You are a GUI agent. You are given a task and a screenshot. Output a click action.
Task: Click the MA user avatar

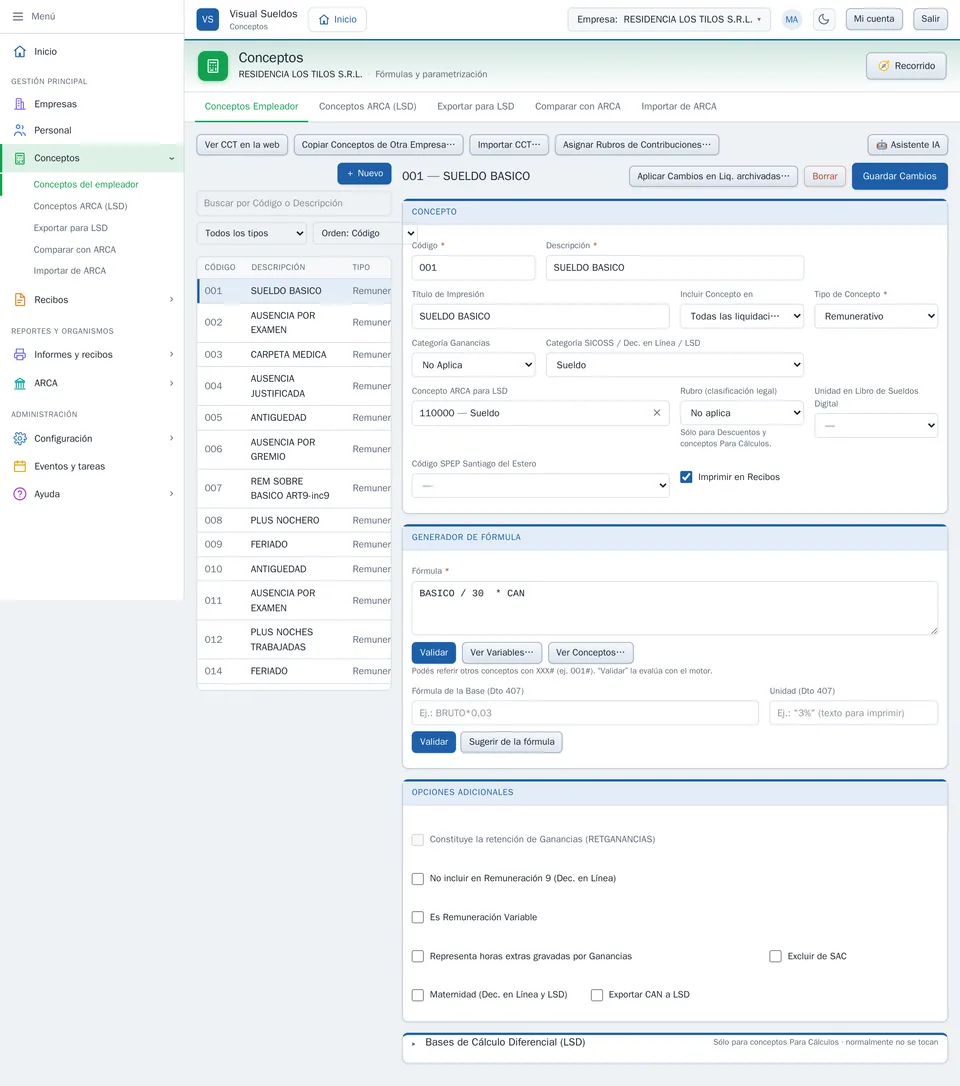(792, 19)
